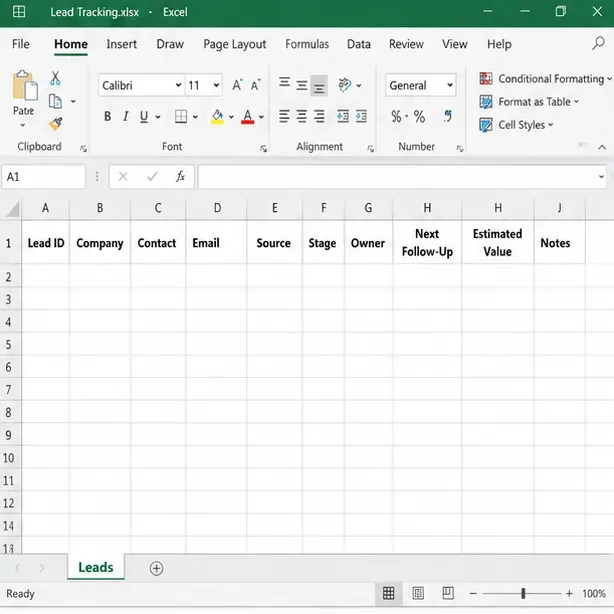Apply yellow fill color bucket
This screenshot has width=614, height=614.
(217, 117)
